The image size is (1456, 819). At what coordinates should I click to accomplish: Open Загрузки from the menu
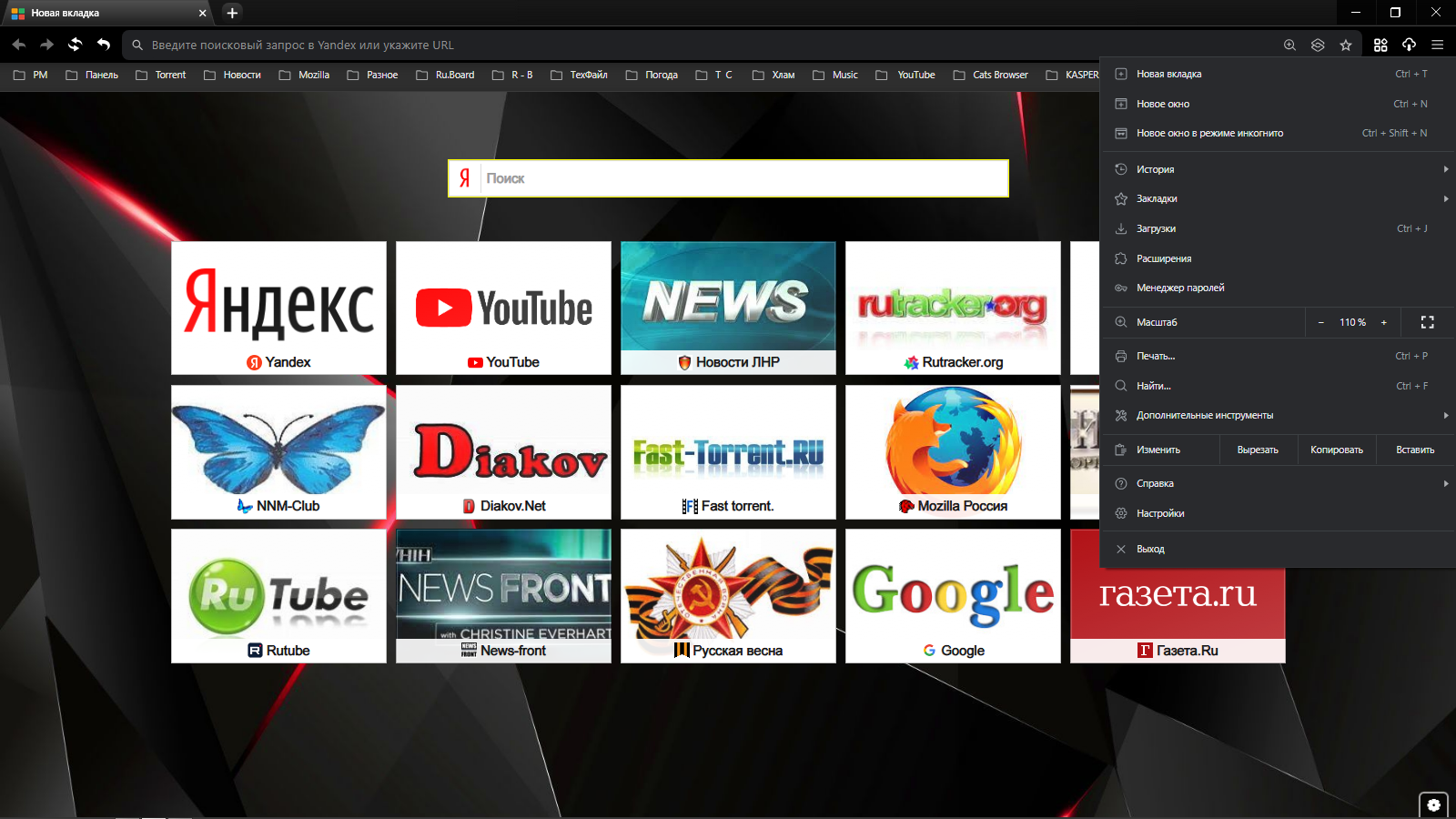(1278, 228)
